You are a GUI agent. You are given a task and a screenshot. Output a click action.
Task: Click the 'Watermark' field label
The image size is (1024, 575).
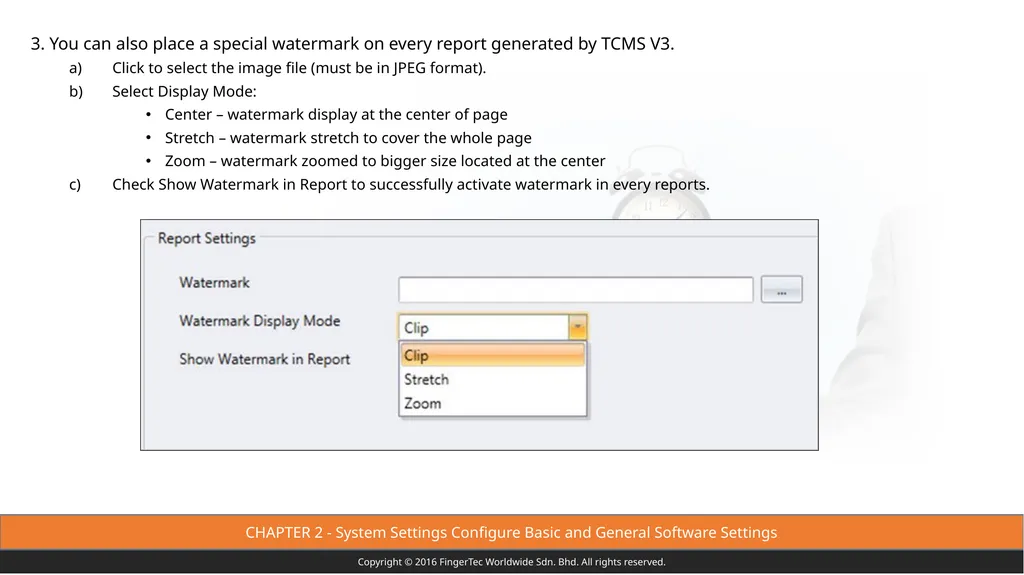pos(214,283)
